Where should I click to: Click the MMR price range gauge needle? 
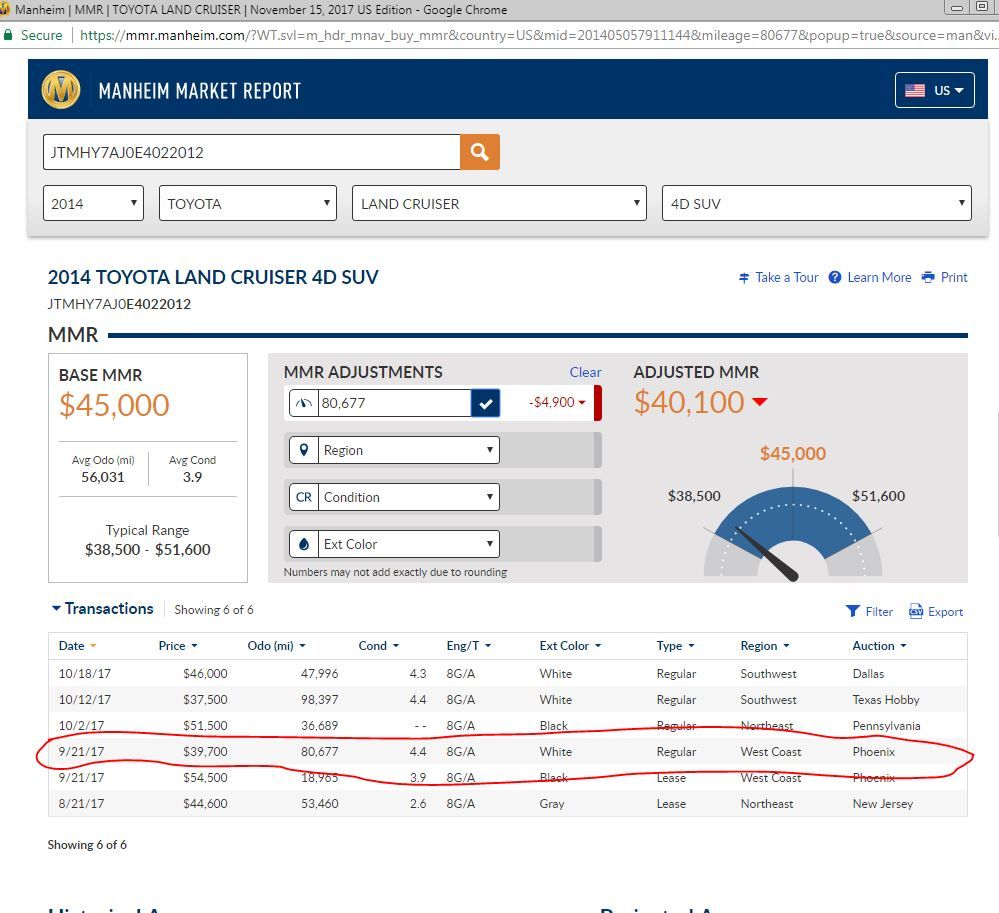[x=767, y=553]
